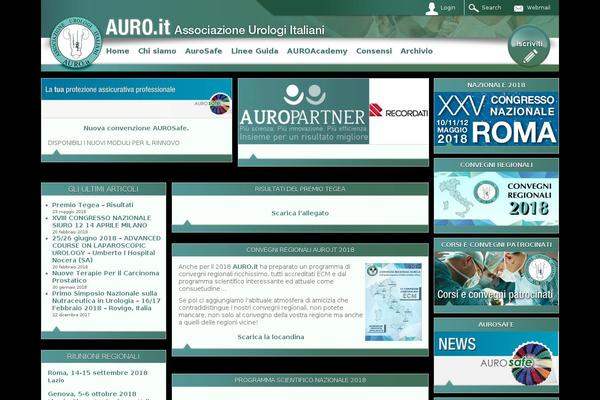
Task: Click the Gli ultimi articoli heading
Action: point(103,189)
